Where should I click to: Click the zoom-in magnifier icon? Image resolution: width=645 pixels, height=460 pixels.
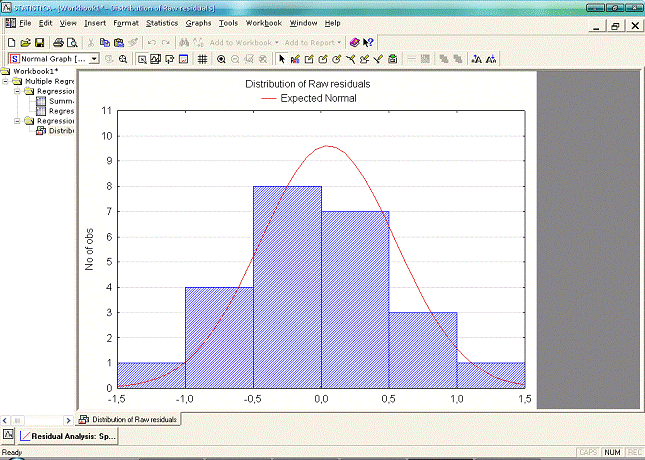pos(221,60)
